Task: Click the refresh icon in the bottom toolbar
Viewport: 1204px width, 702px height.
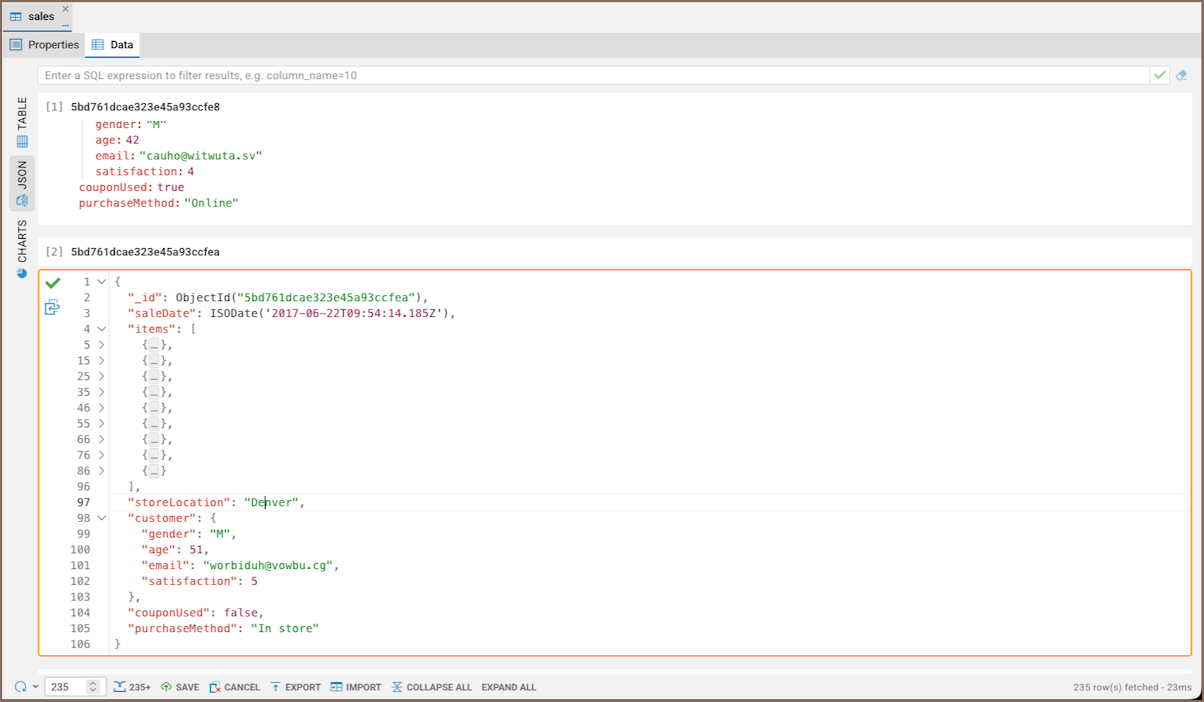Action: coord(20,687)
